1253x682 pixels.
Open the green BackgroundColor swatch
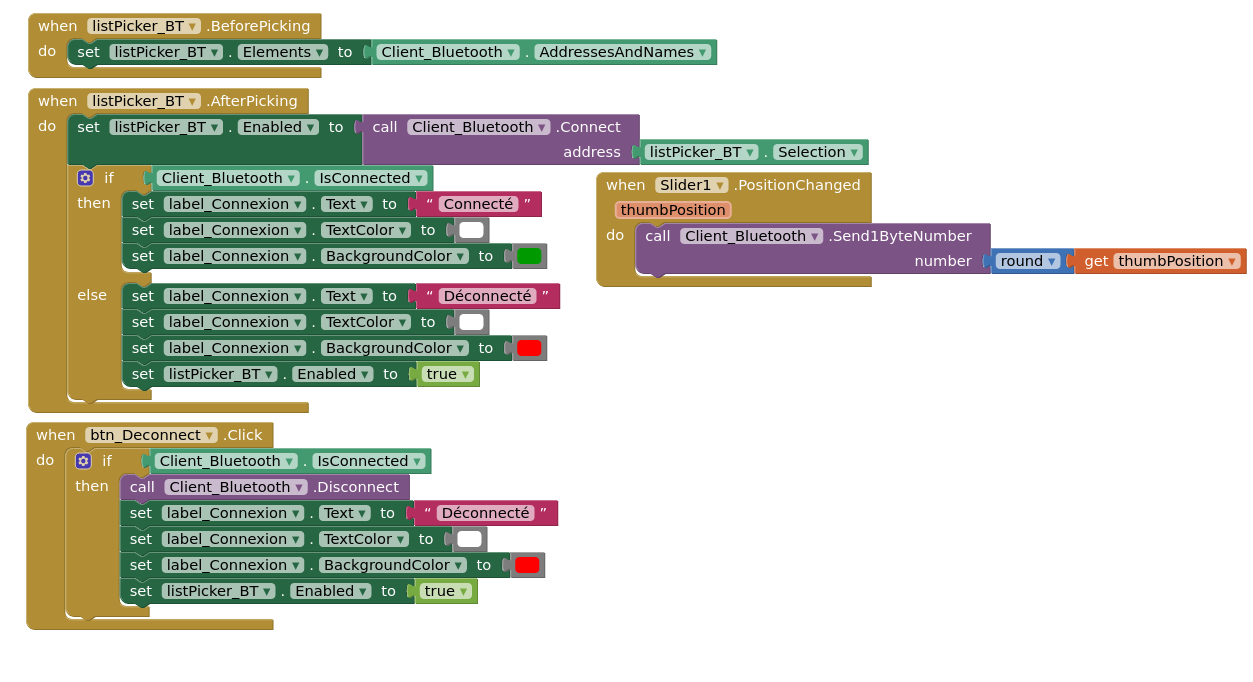tap(529, 256)
